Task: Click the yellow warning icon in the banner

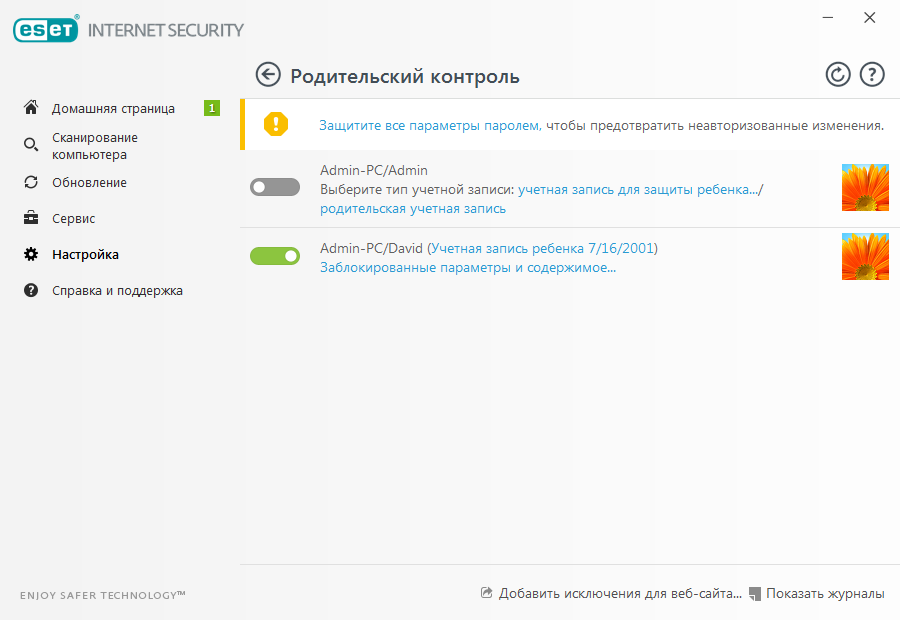Action: pyautogui.click(x=275, y=125)
